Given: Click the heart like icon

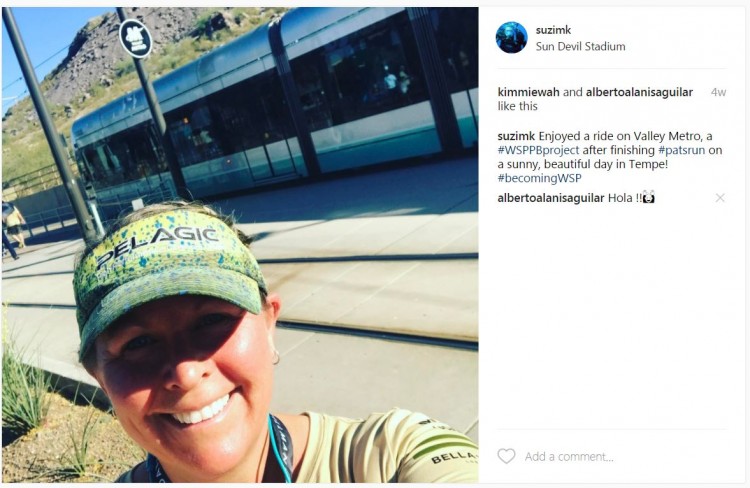Looking at the screenshot, I should tap(506, 456).
